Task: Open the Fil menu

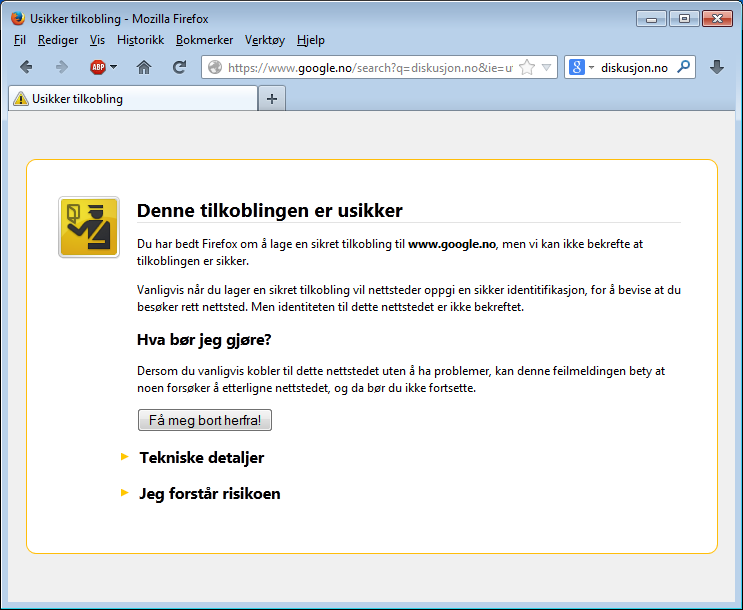Action: pyautogui.click(x=20, y=40)
